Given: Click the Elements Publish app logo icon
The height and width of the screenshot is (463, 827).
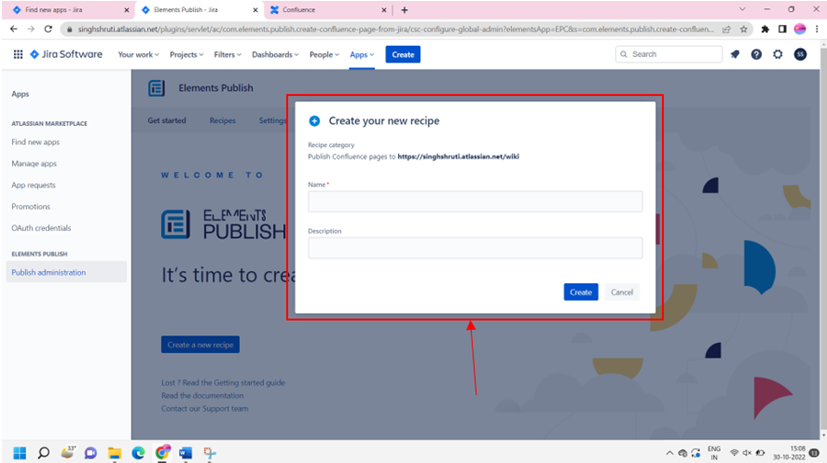Looking at the screenshot, I should pos(157,88).
